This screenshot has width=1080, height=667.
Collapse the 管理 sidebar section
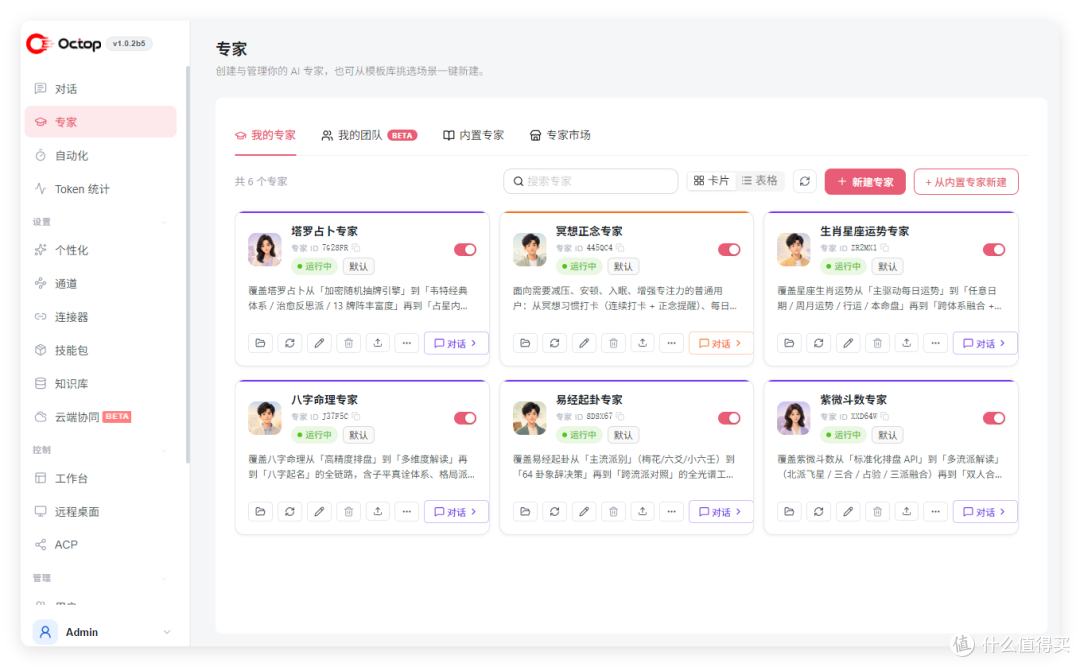point(164,578)
